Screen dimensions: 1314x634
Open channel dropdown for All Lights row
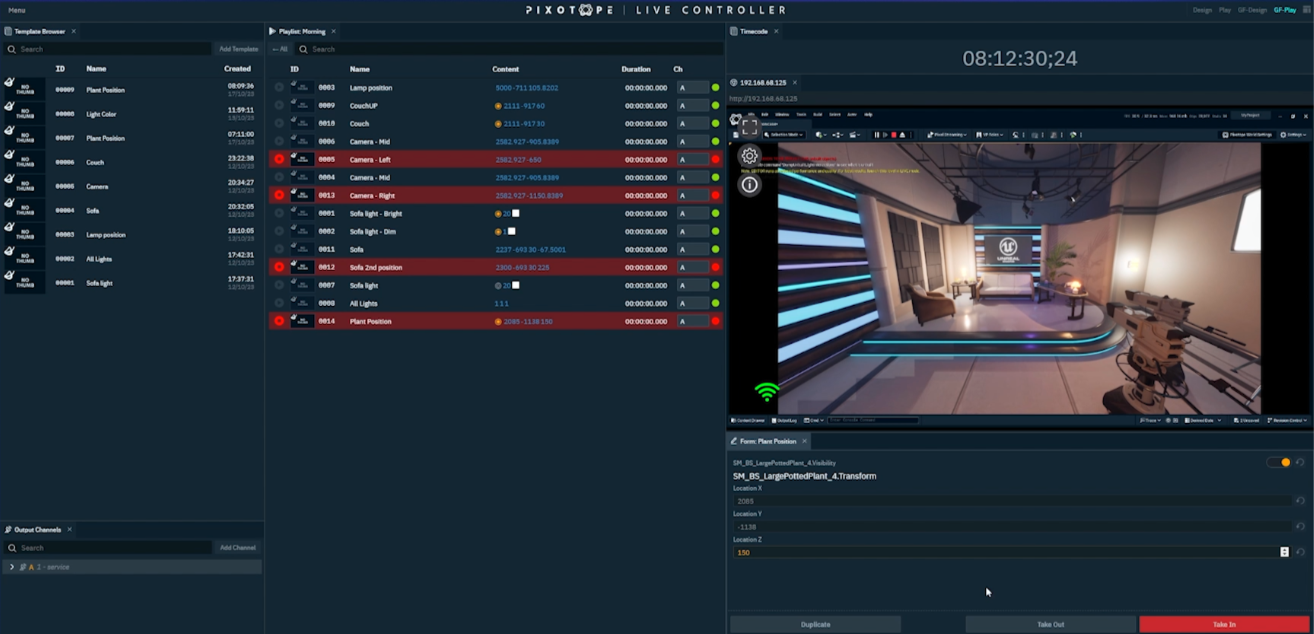pyautogui.click(x=692, y=304)
